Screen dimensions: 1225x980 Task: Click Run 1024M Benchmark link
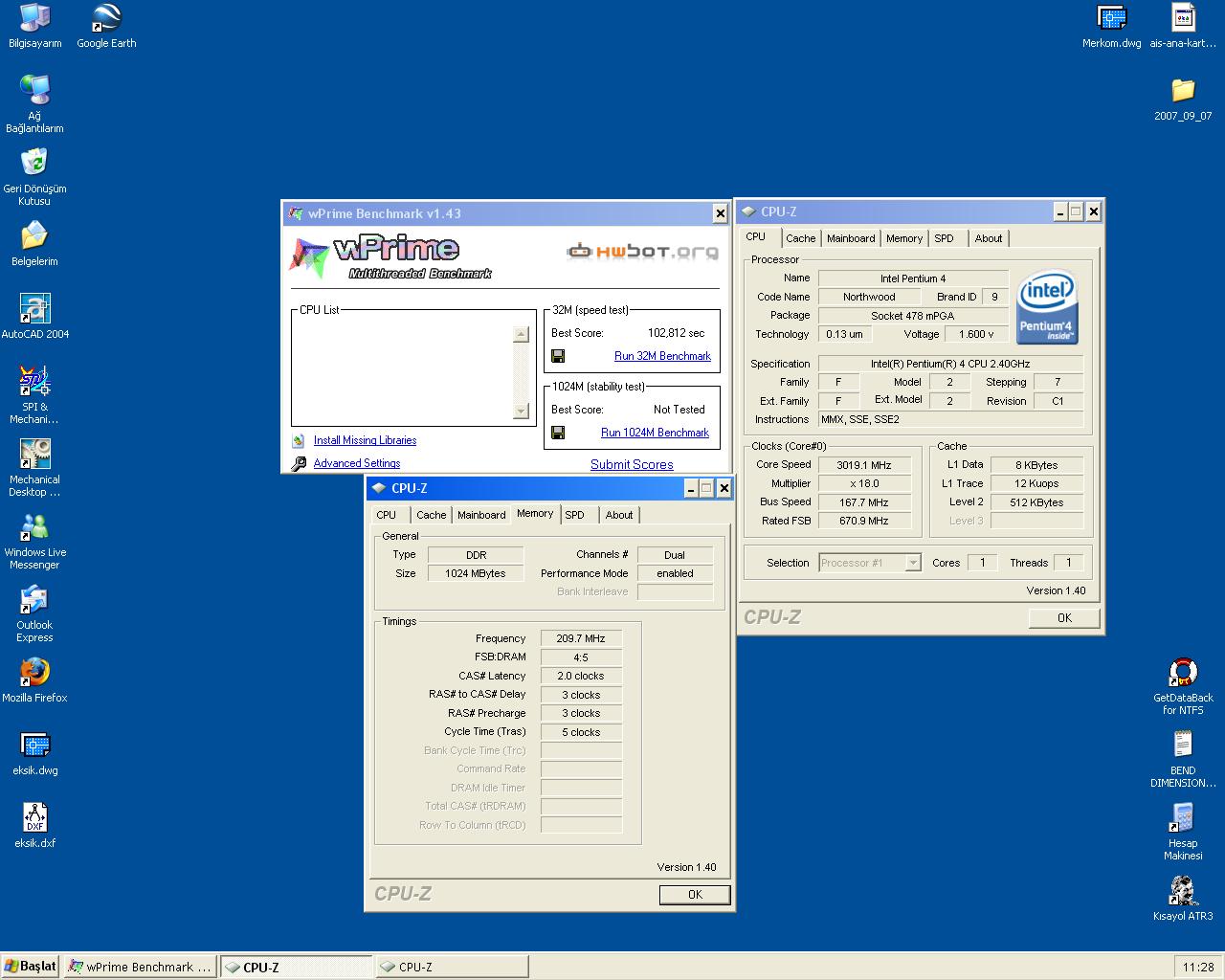[655, 433]
